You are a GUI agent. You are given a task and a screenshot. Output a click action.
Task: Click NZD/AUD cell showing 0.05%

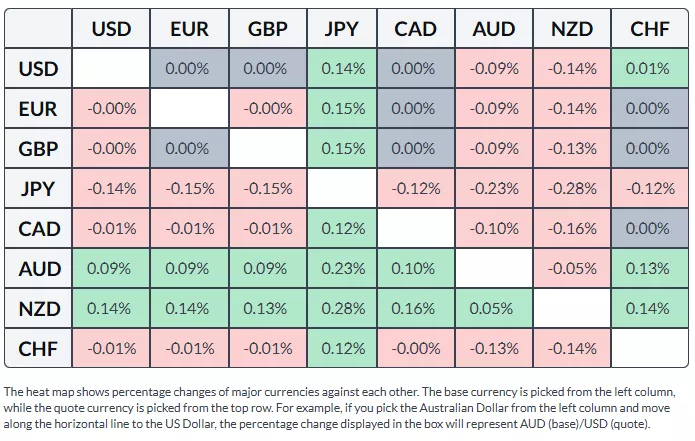494,309
